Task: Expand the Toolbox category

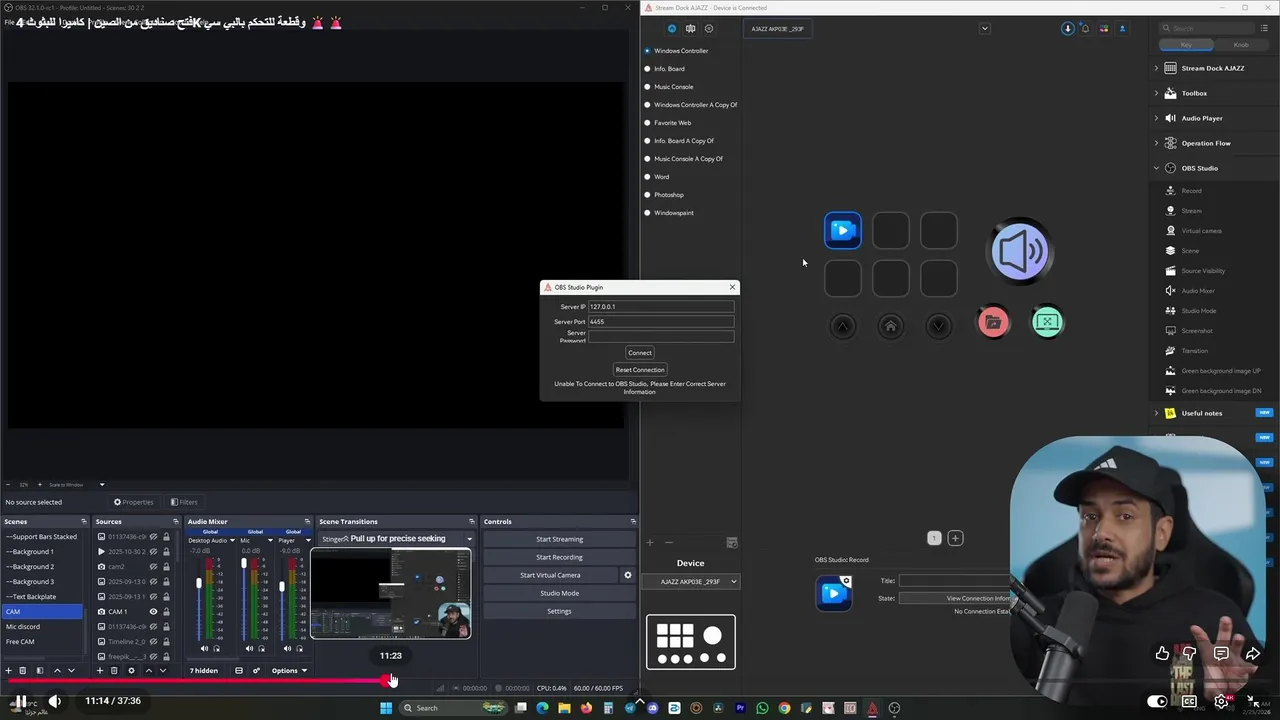Action: point(1157,93)
